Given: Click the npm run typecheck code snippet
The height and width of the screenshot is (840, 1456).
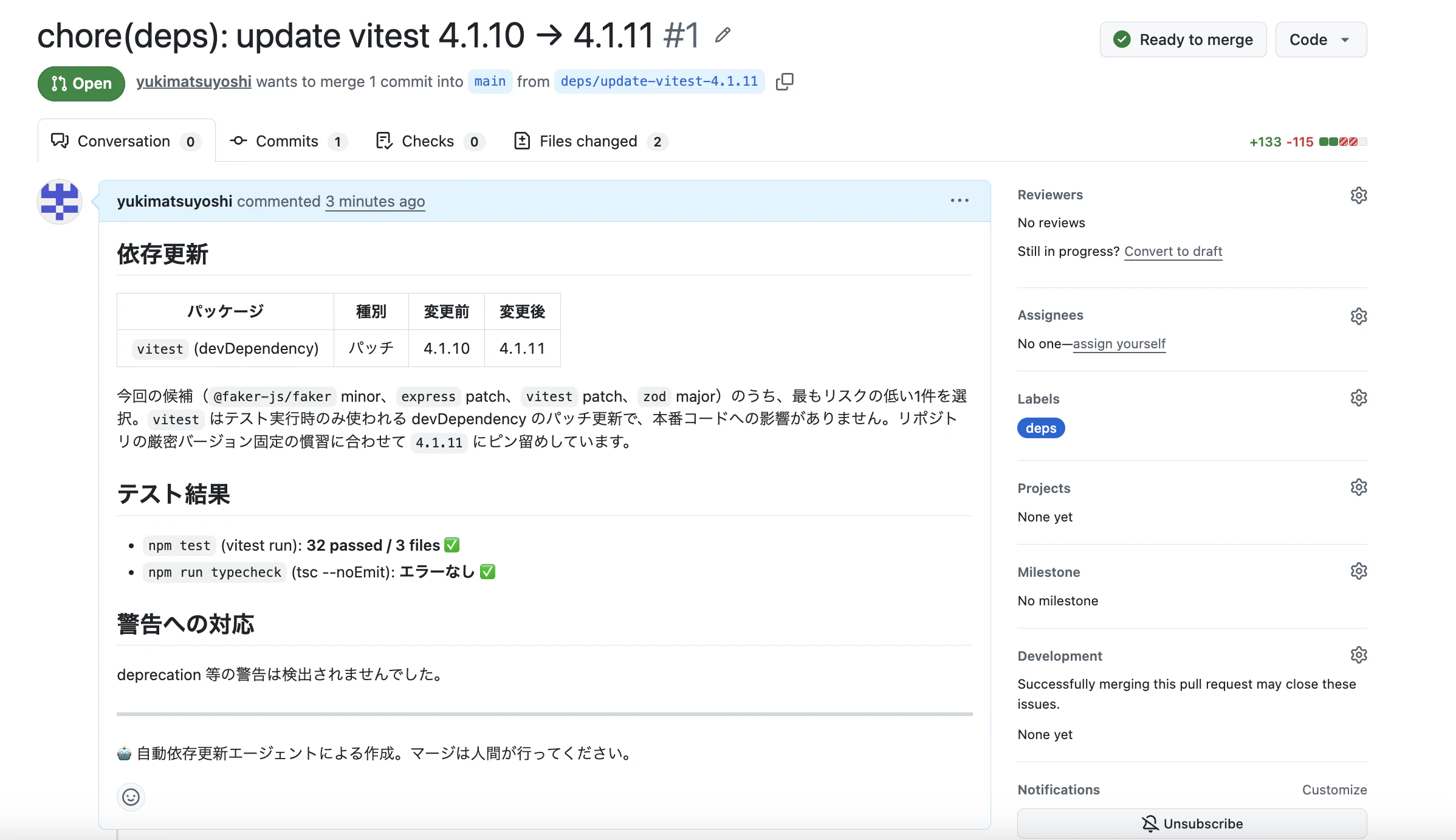Looking at the screenshot, I should click(x=215, y=573).
